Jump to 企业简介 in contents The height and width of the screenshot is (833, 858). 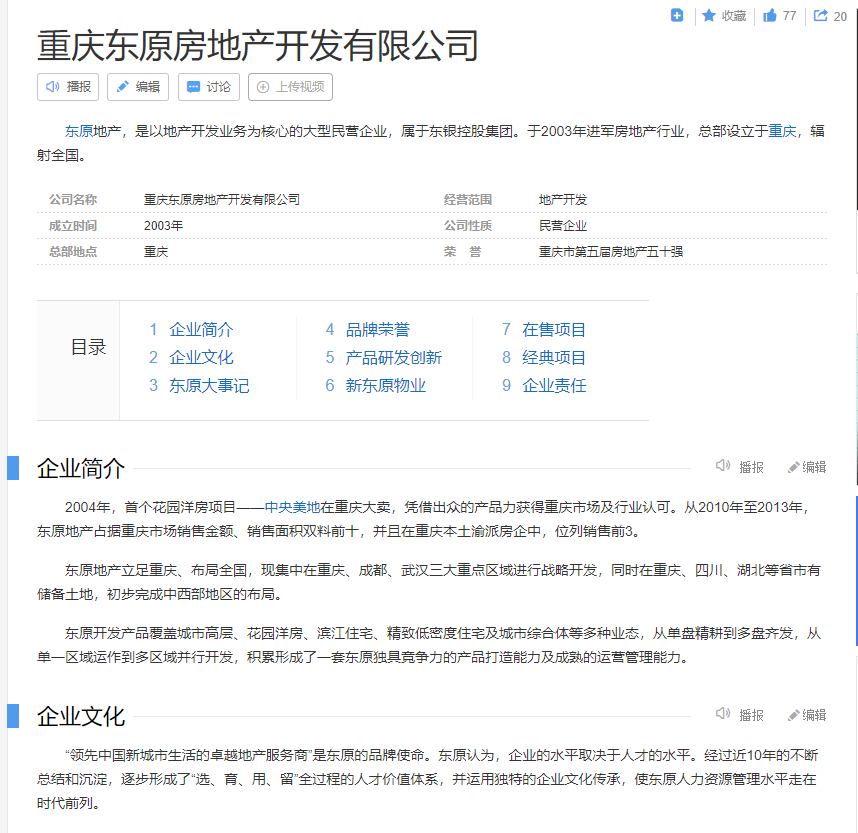[201, 329]
